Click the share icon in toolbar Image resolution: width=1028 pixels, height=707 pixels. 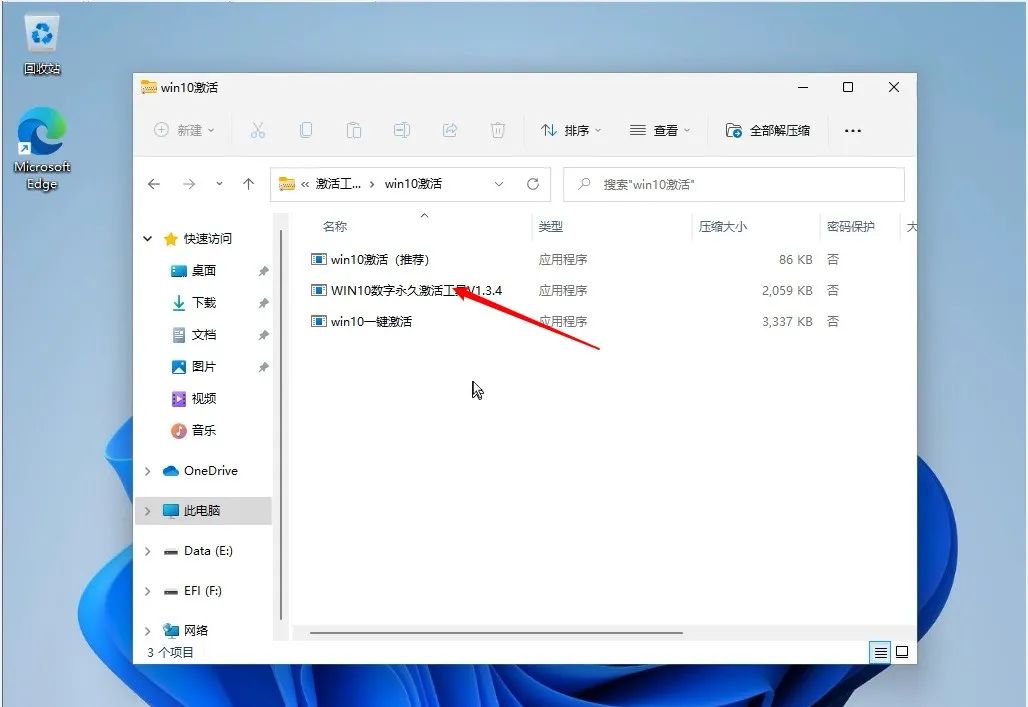[x=450, y=131]
